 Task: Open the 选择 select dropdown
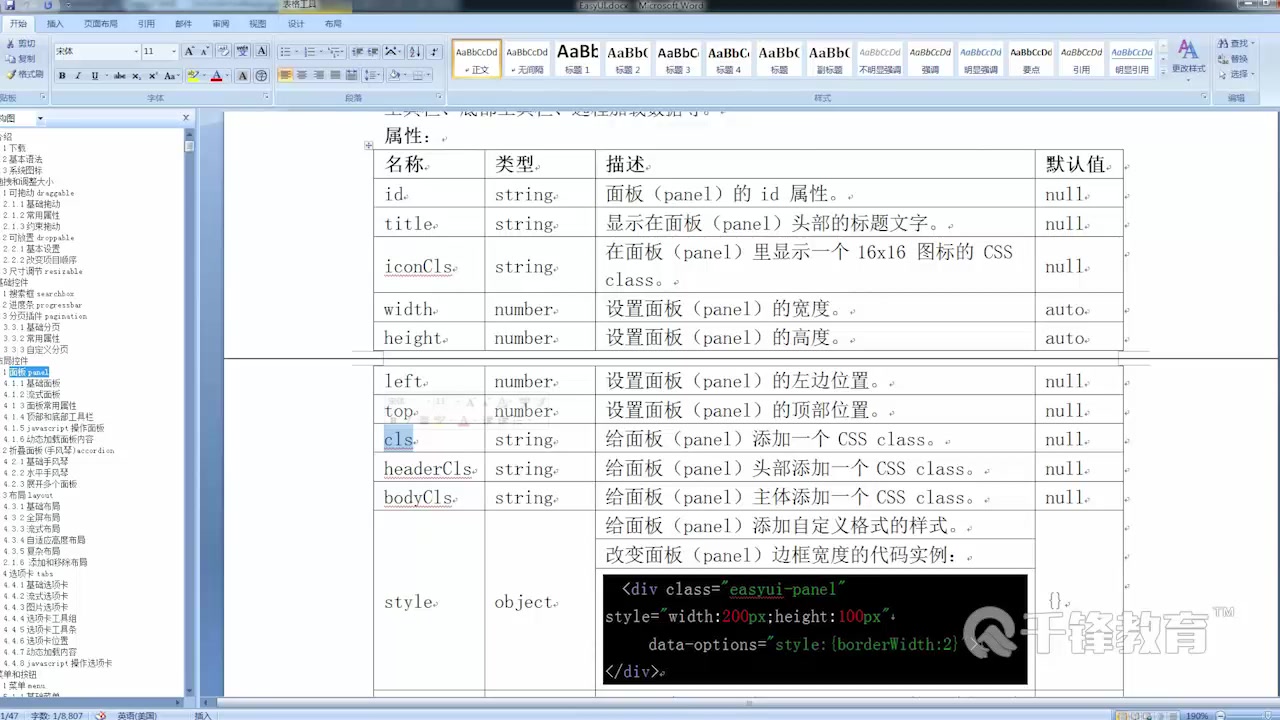point(1238,74)
